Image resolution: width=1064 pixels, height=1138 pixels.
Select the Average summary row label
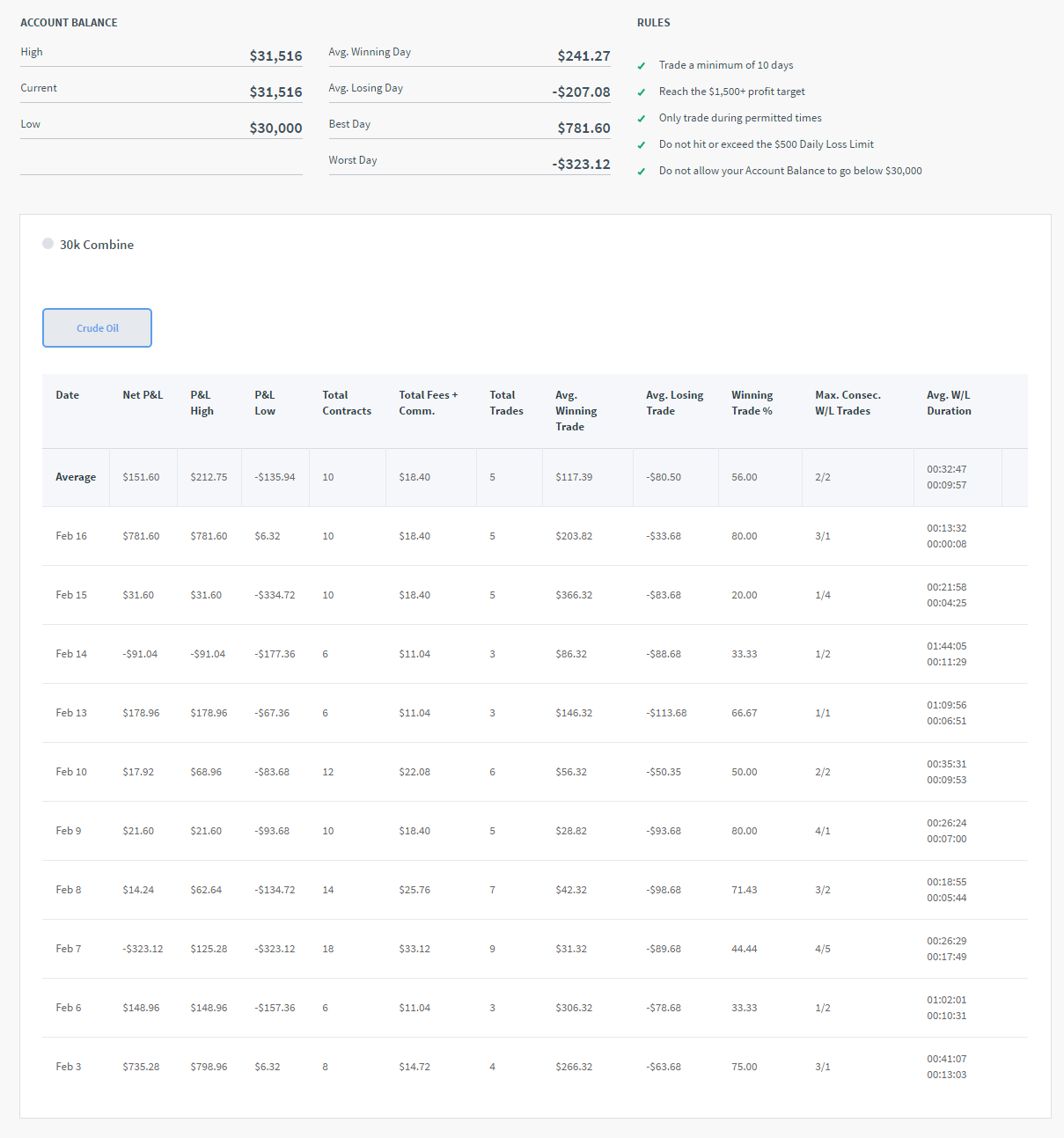point(76,477)
